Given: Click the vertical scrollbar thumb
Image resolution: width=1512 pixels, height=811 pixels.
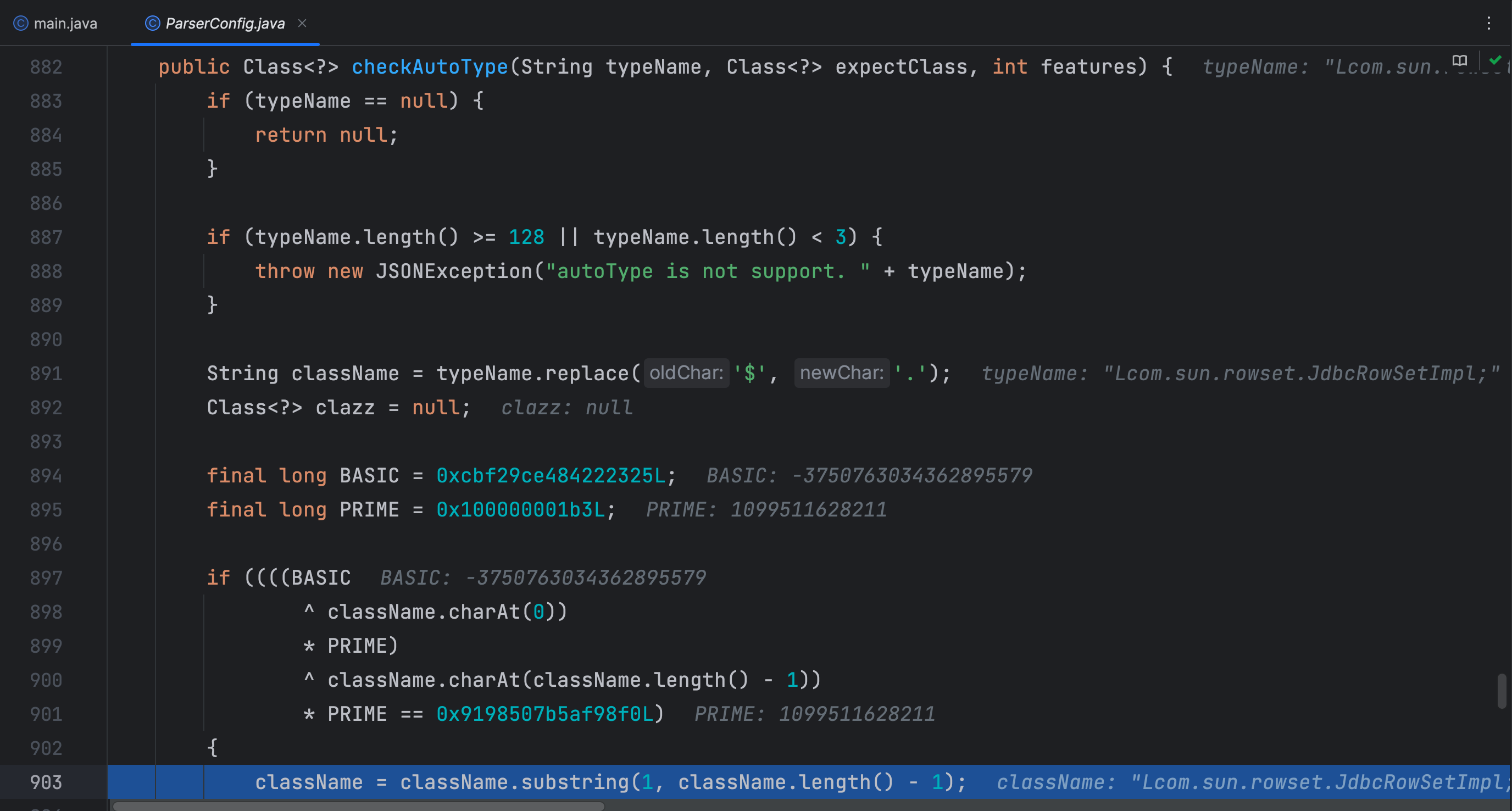Looking at the screenshot, I should [x=1502, y=691].
